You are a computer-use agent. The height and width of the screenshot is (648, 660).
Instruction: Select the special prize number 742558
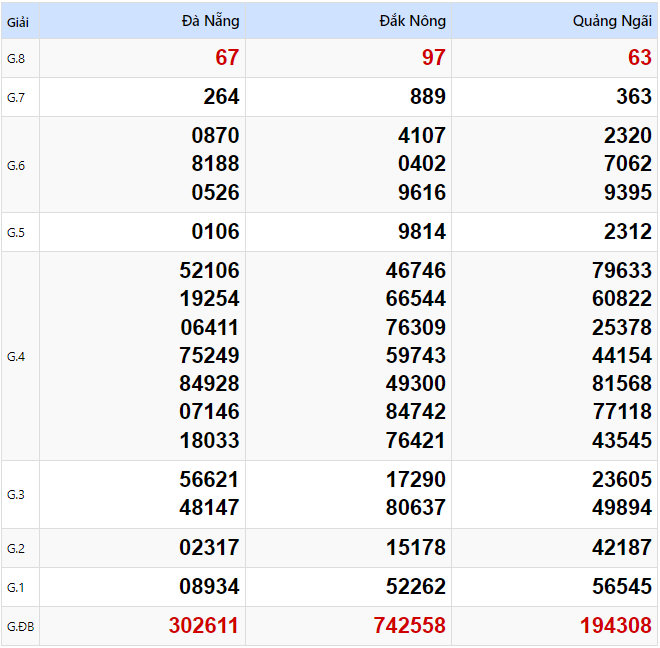(x=410, y=626)
